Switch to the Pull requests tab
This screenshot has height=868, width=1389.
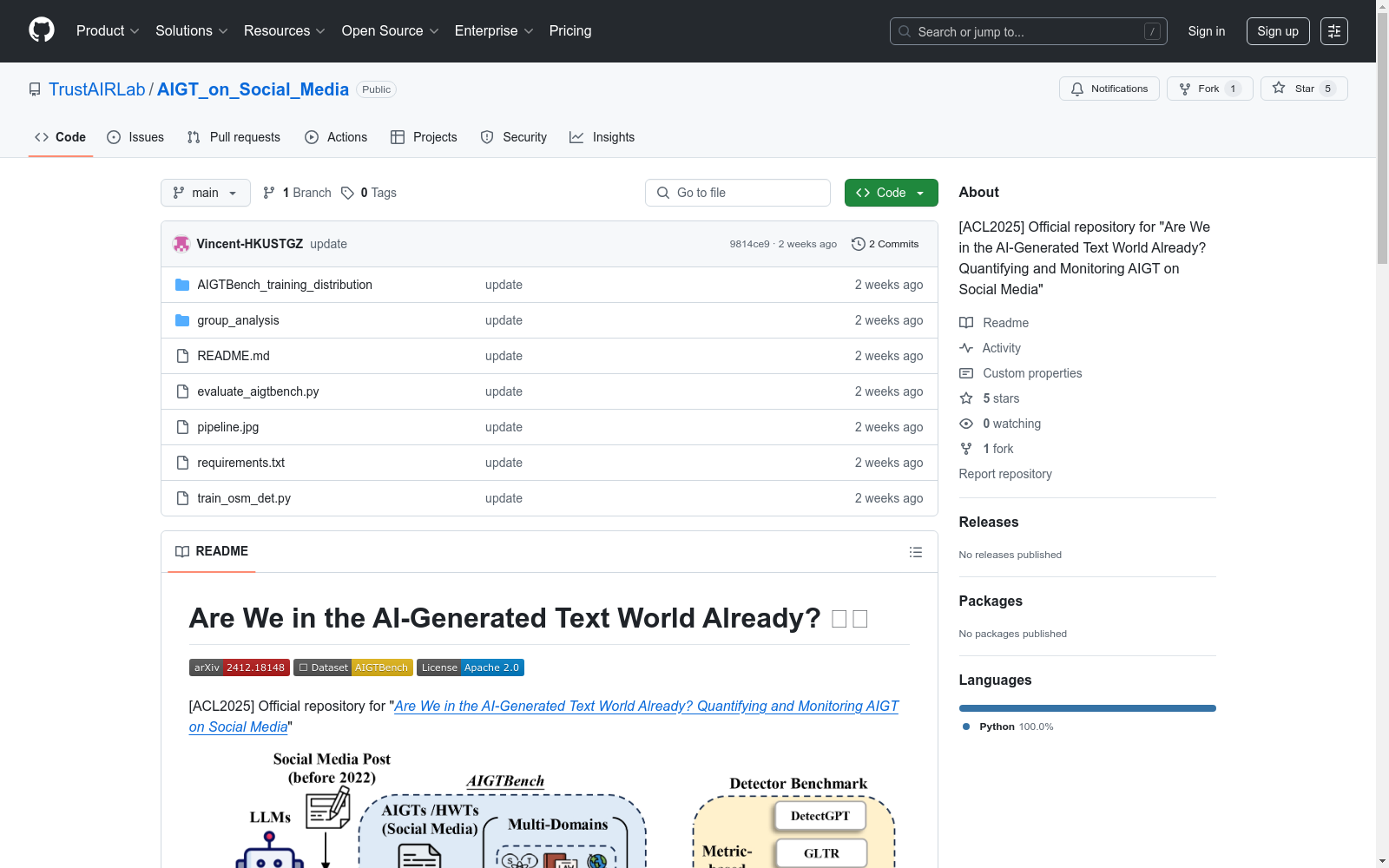click(234, 137)
